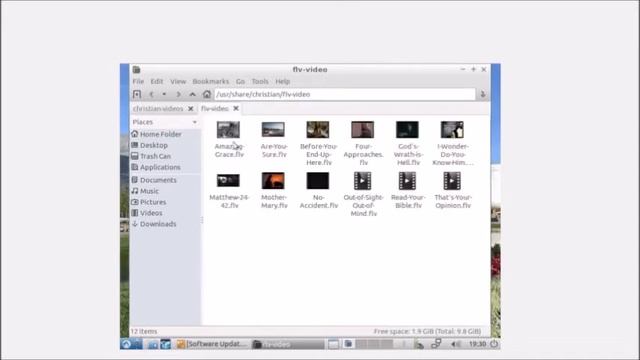Open Videos in sidebar

coord(147,213)
